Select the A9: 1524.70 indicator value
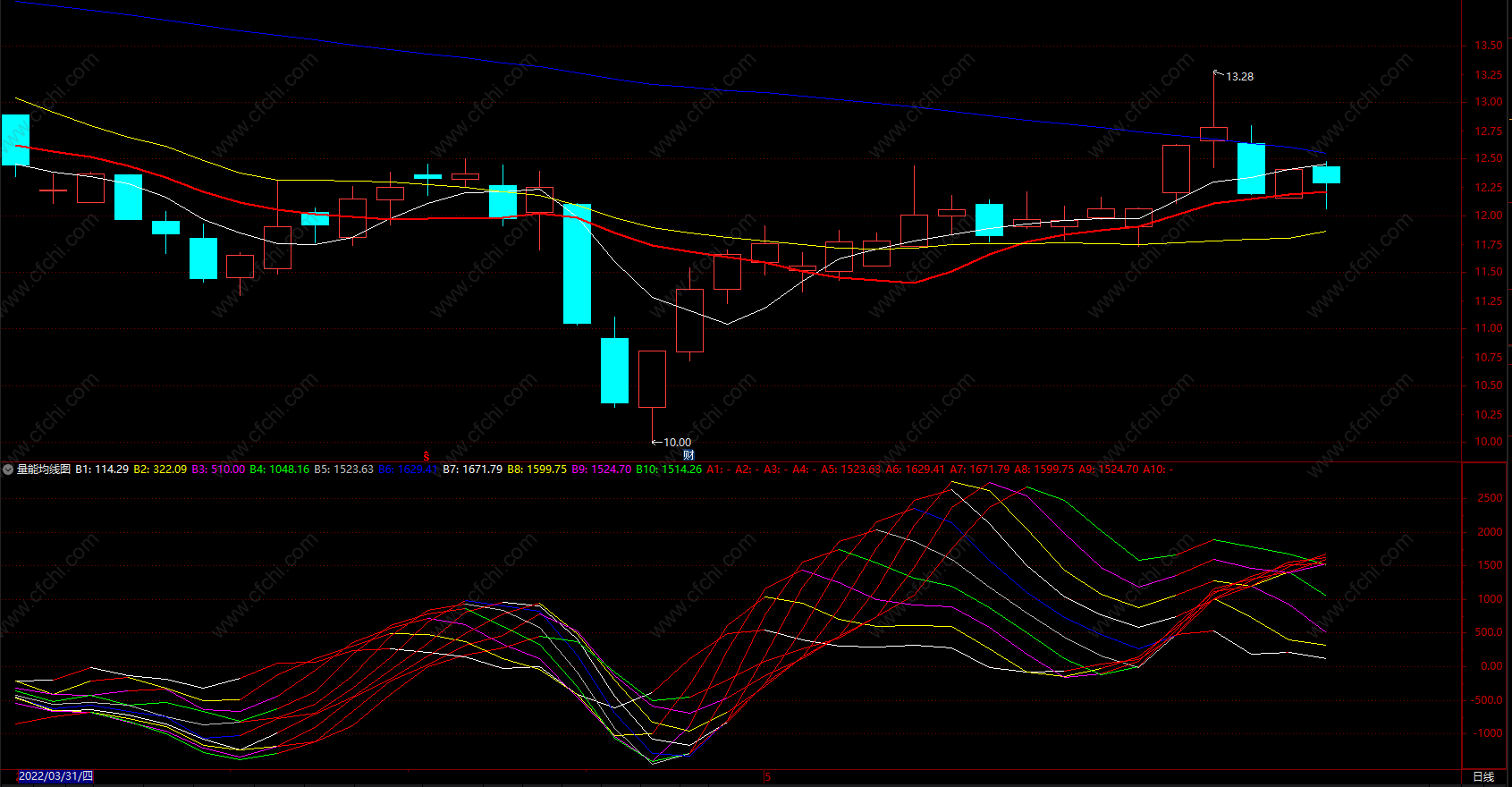 pyautogui.click(x=1109, y=470)
